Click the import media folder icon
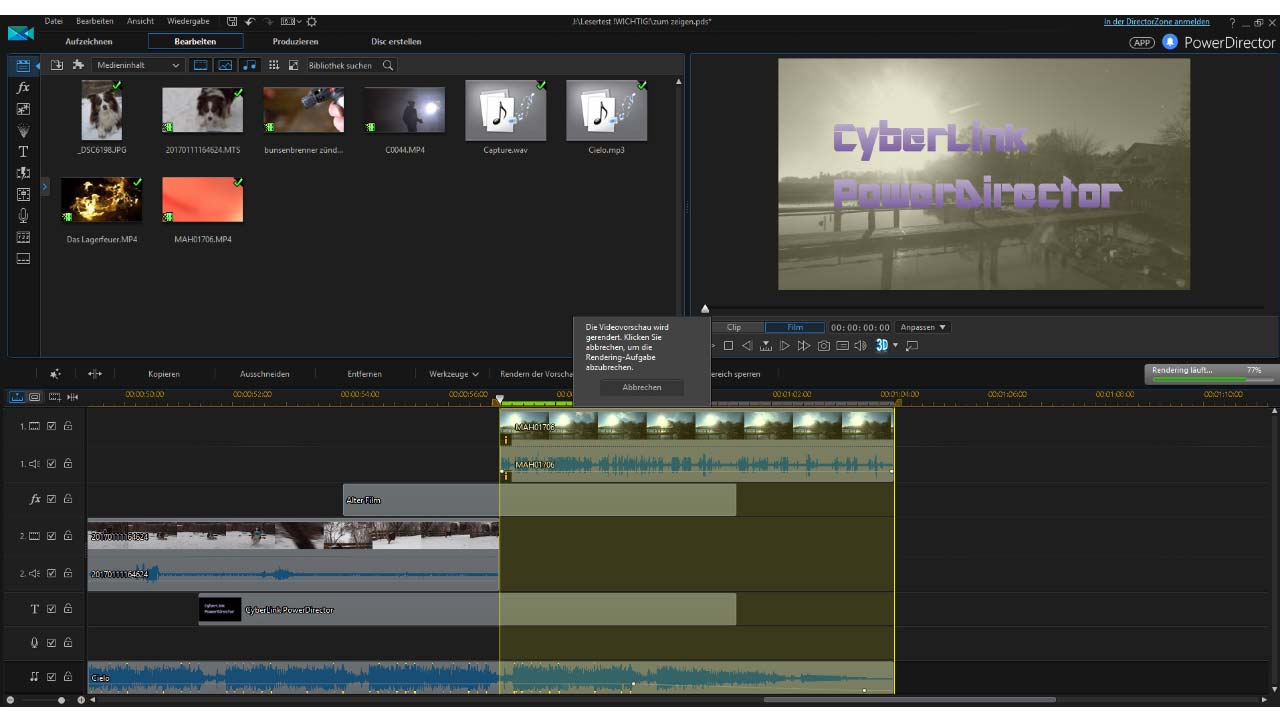The width and height of the screenshot is (1280, 720). pyautogui.click(x=57, y=65)
